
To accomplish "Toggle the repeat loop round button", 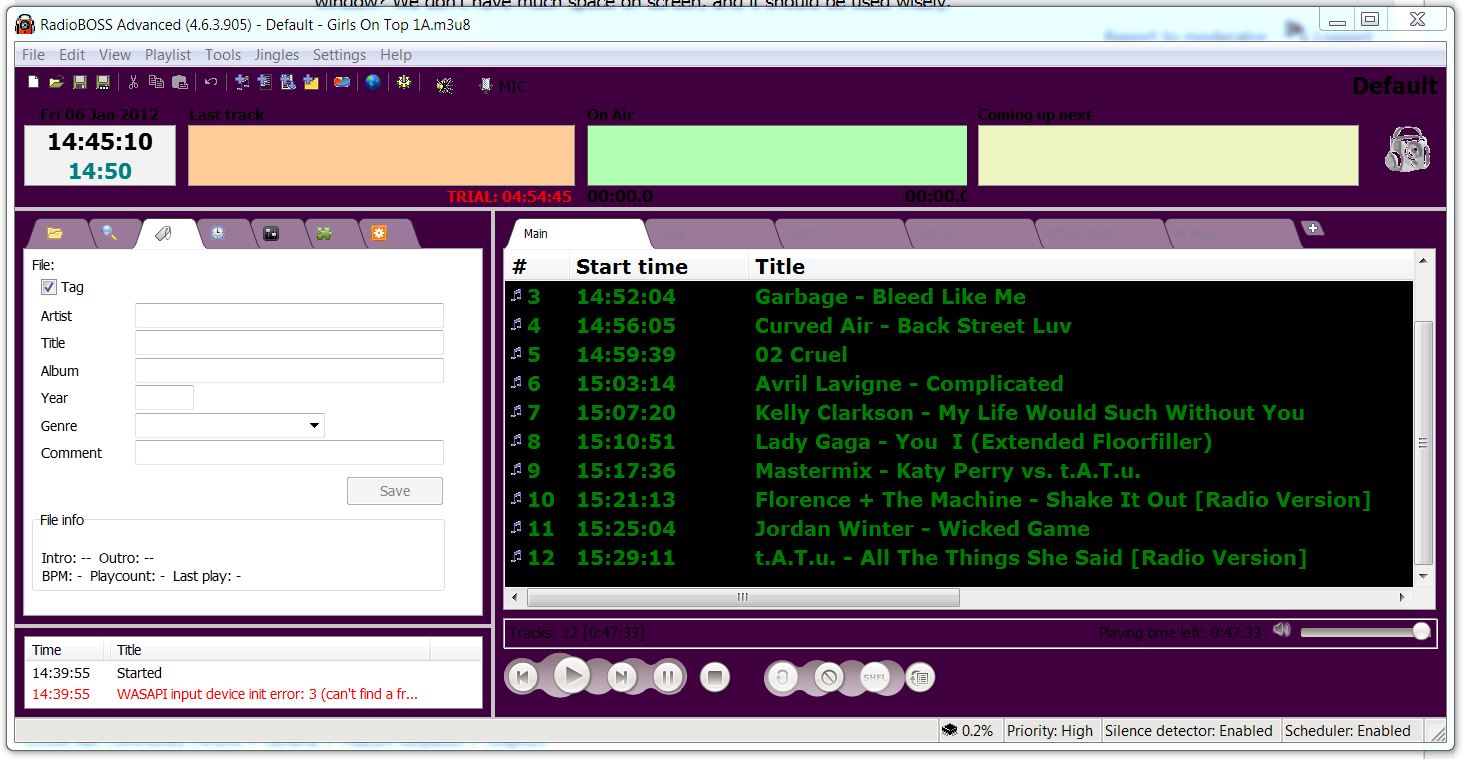I will 783,678.
